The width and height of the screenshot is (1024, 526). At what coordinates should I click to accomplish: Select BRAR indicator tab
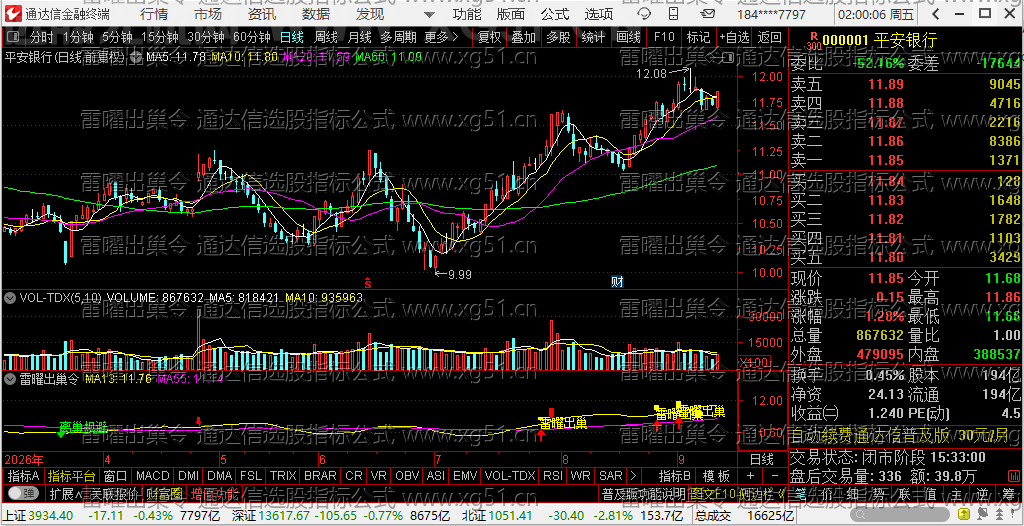(321, 476)
